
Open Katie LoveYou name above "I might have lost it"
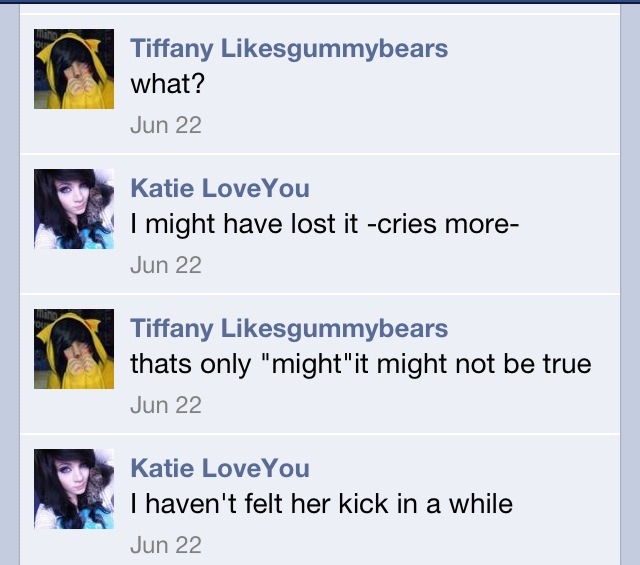coord(220,188)
